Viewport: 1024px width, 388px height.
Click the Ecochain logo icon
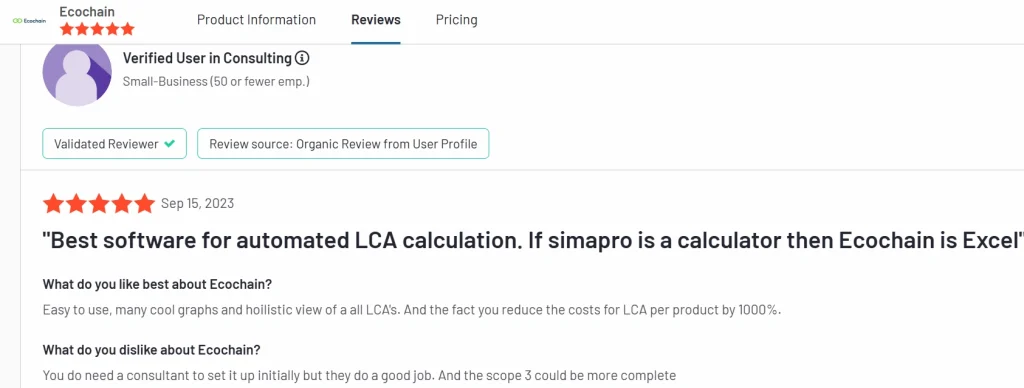tap(29, 20)
